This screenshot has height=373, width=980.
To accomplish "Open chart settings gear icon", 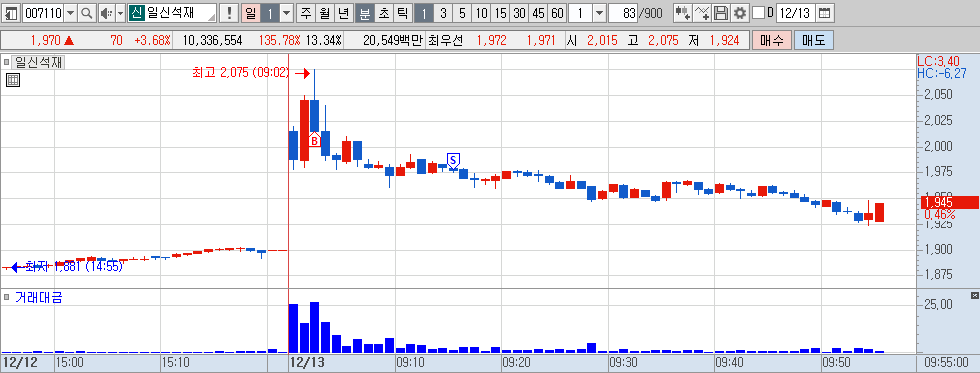I will pos(740,12).
